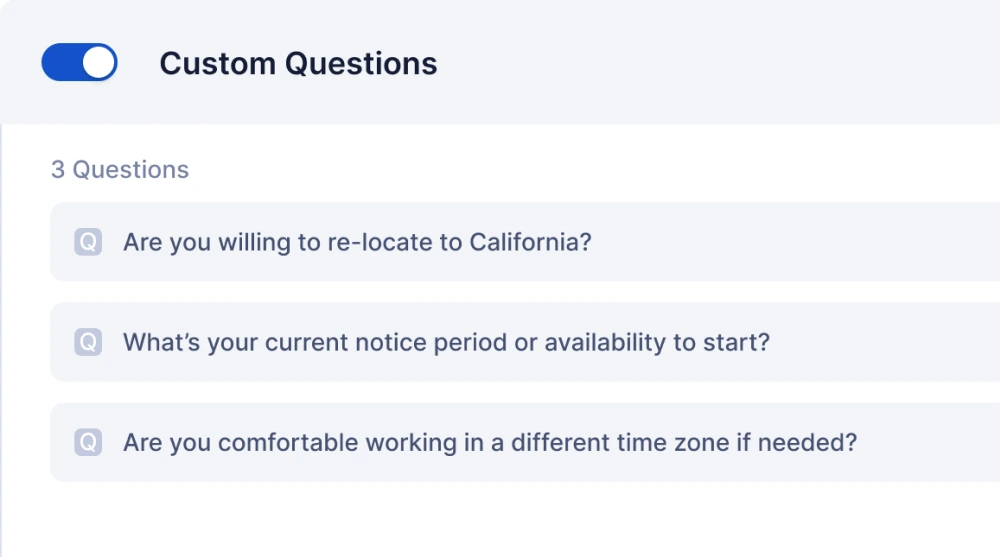Click the Q icon beside the time zone question
Viewport: 1000px width, 557px height.
coord(88,442)
